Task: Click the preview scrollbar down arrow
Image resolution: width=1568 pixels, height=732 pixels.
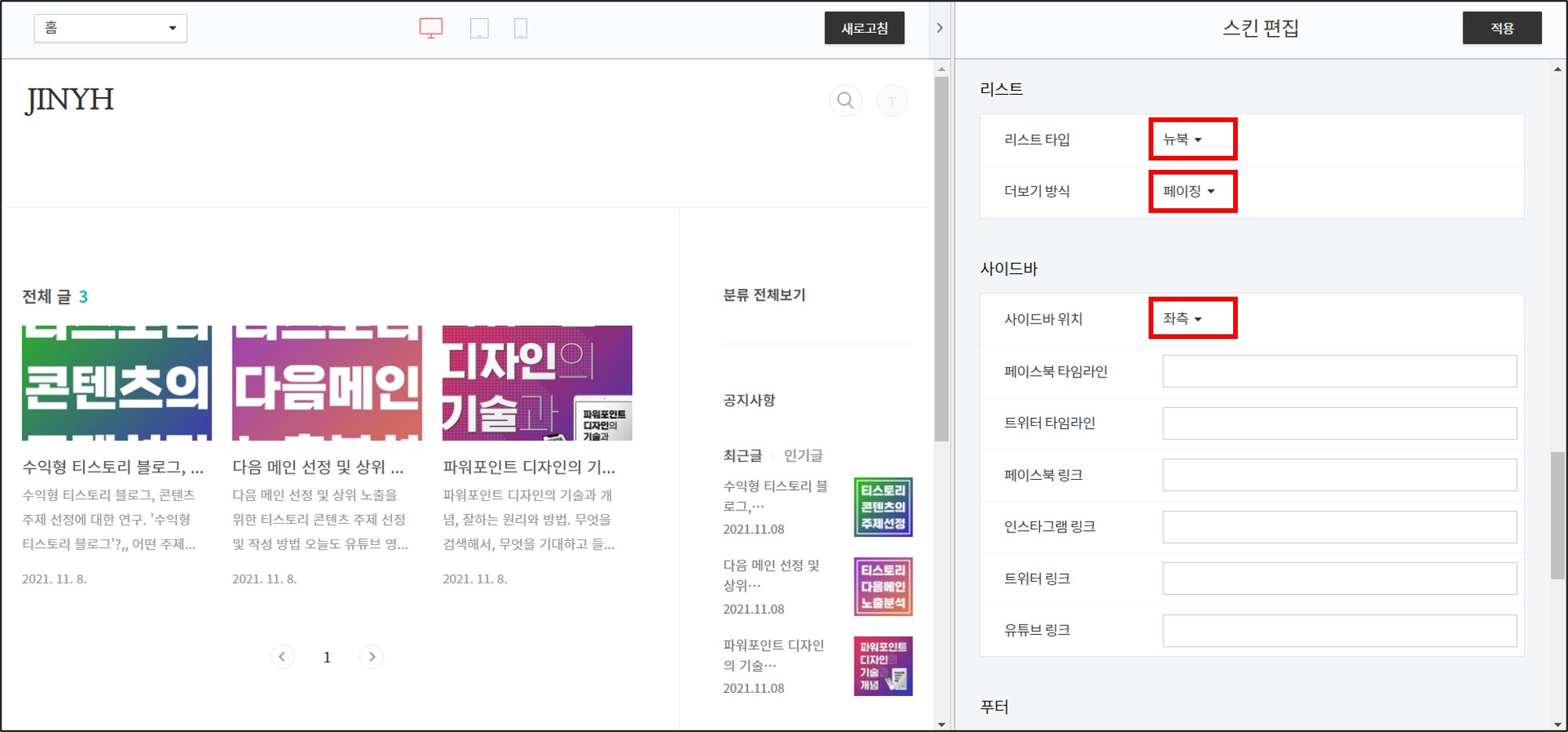Action: click(x=941, y=725)
